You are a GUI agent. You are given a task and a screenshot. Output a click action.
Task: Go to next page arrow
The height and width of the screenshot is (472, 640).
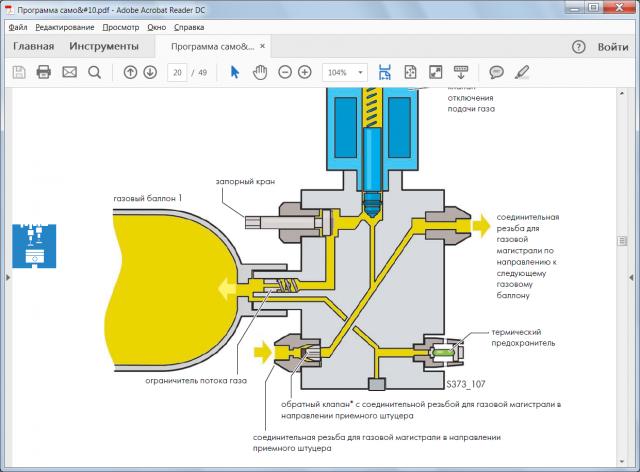click(150, 72)
